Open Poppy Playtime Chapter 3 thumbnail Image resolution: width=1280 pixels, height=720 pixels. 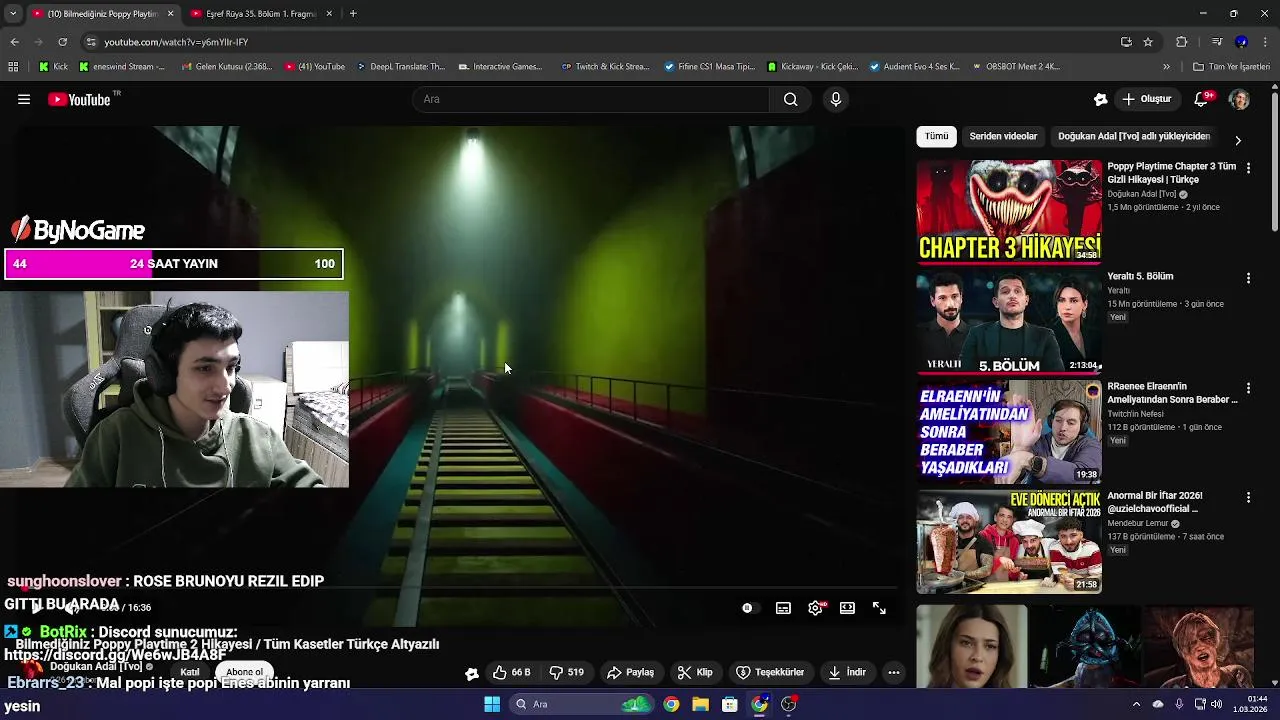click(x=1009, y=212)
